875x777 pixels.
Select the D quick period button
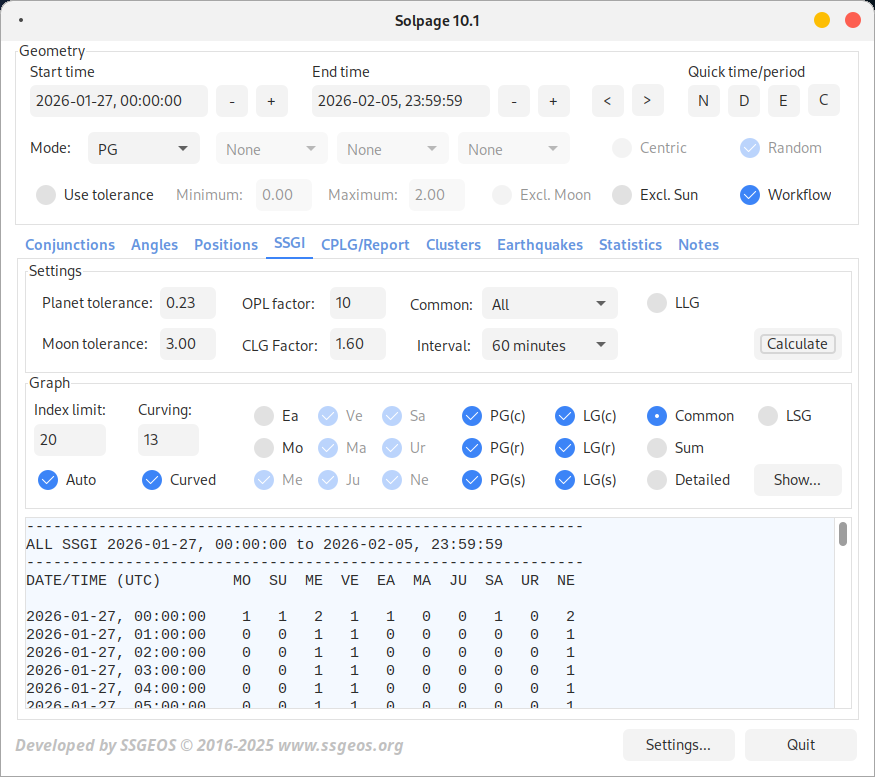pyautogui.click(x=743, y=100)
